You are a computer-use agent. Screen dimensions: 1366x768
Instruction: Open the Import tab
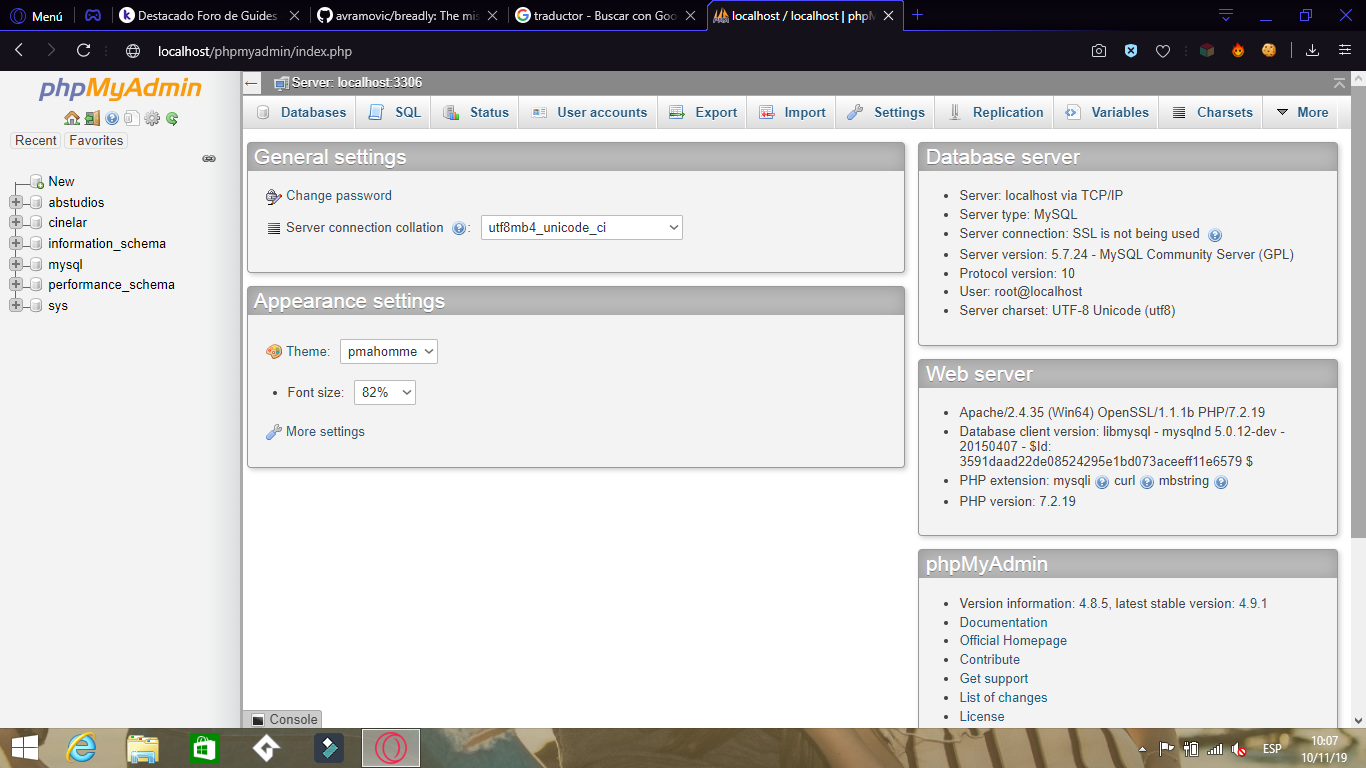pos(792,112)
